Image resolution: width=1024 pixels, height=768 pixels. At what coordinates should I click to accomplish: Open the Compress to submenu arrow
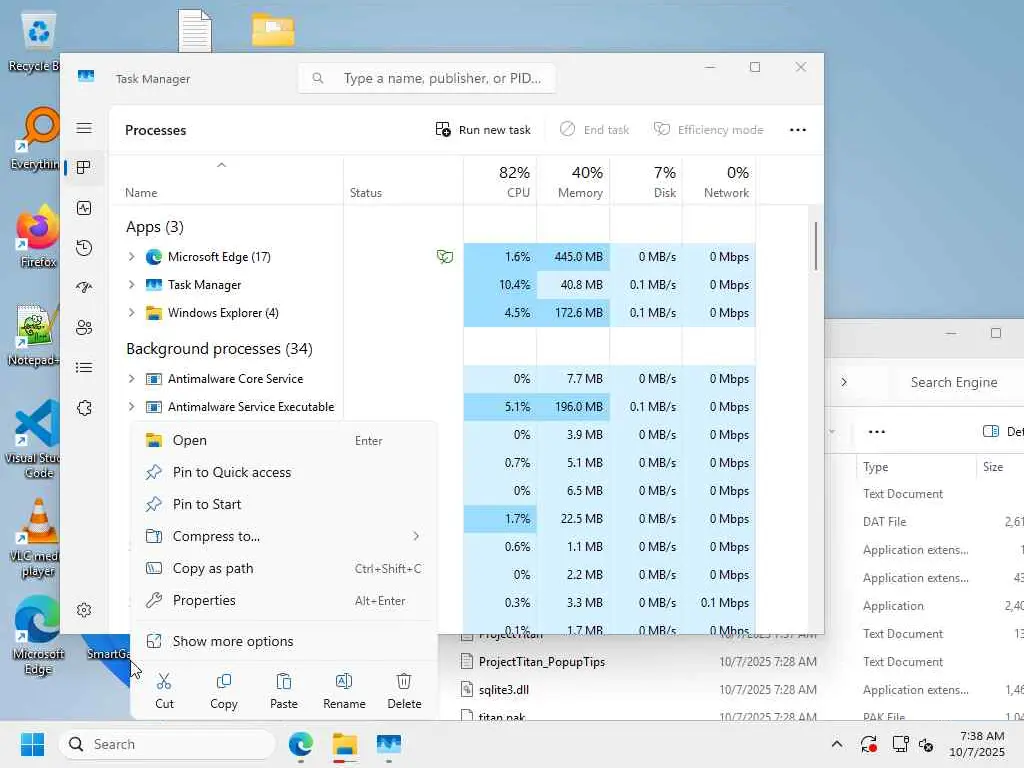point(416,536)
